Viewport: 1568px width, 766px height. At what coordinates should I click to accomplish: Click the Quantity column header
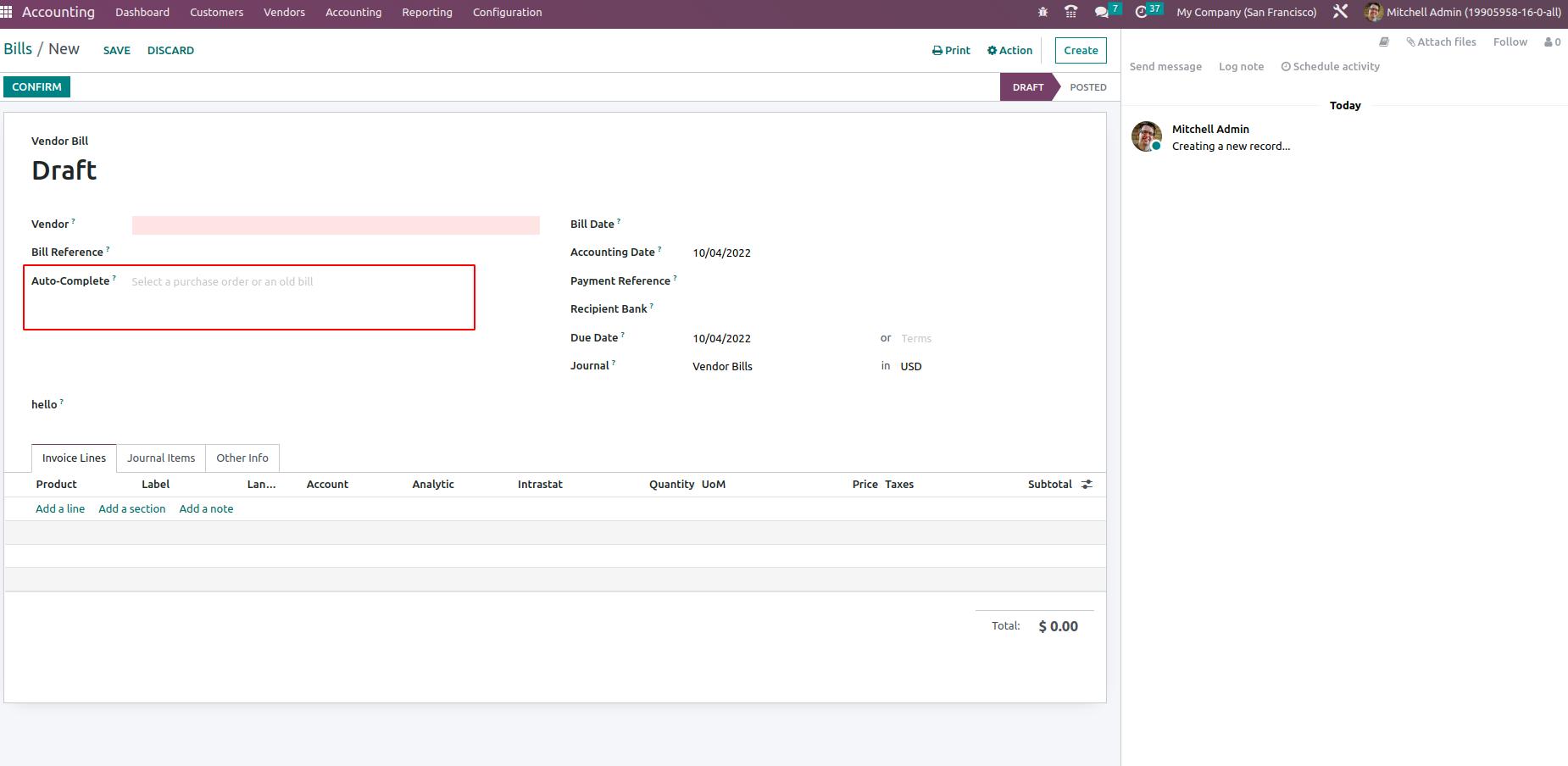(671, 484)
